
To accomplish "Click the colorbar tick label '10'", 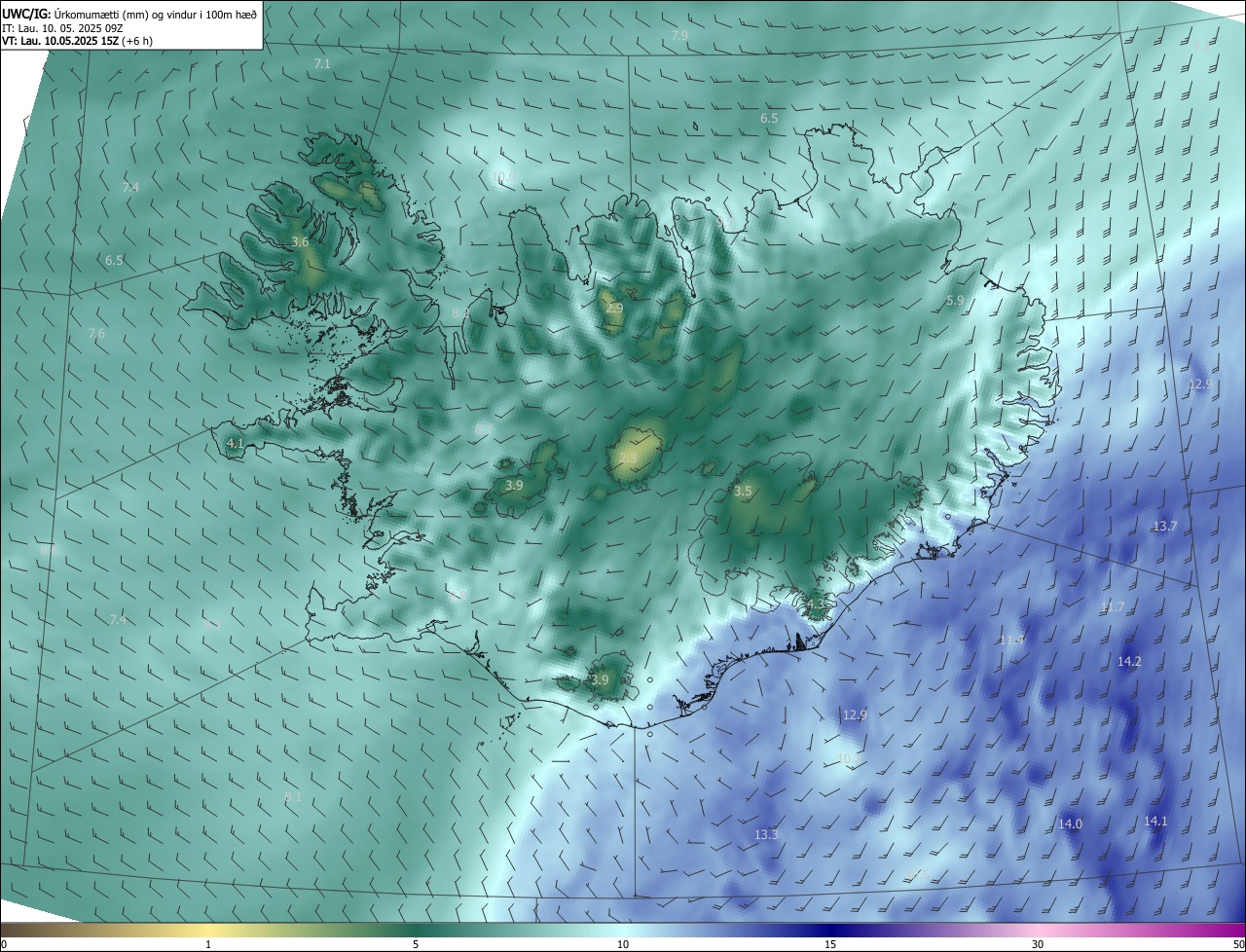I will 623,944.
